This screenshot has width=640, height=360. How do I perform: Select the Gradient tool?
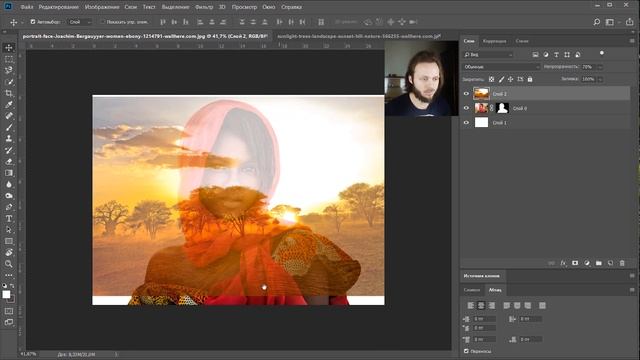(x=9, y=173)
